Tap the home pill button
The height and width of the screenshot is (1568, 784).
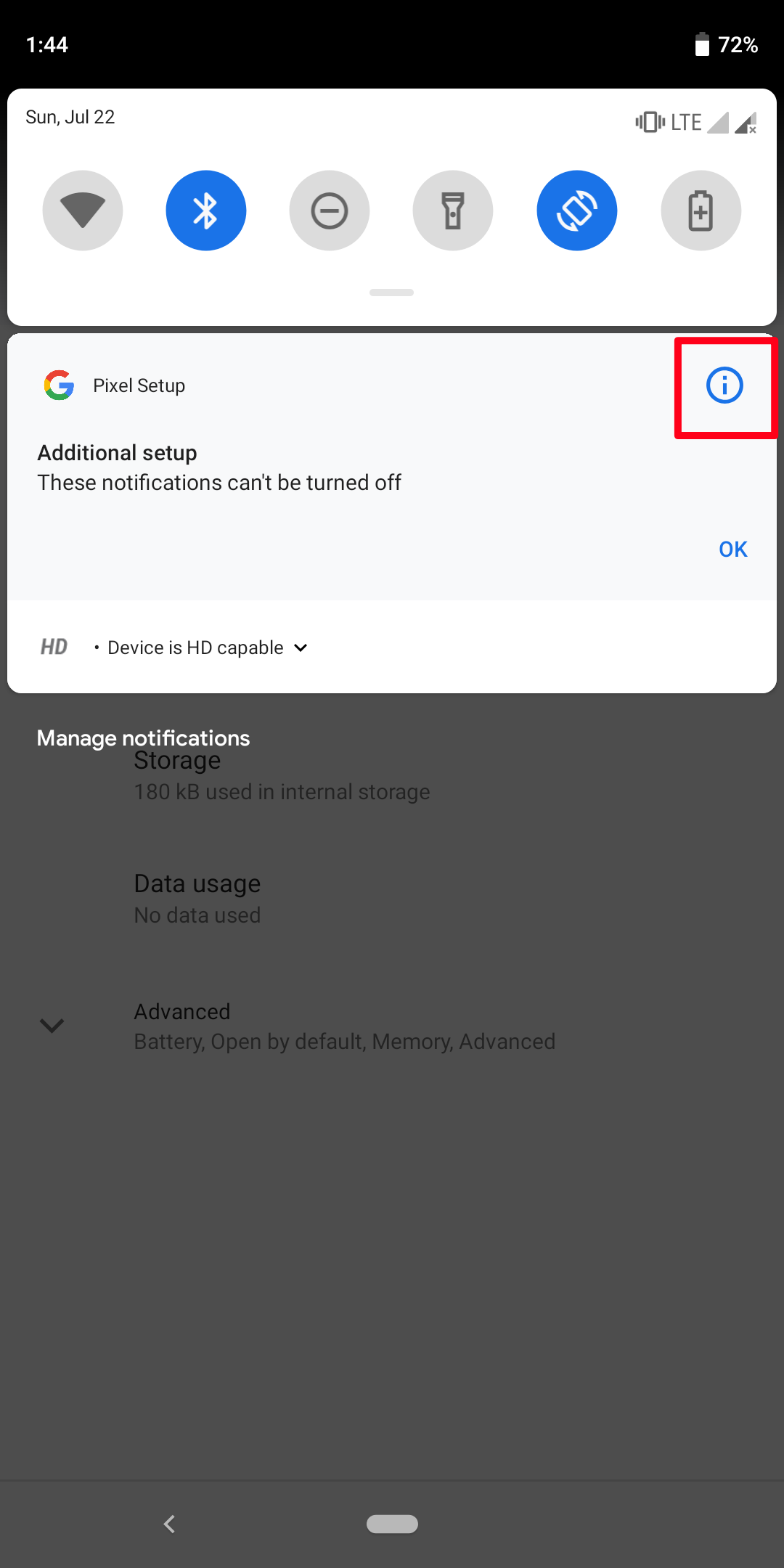coord(392,1524)
